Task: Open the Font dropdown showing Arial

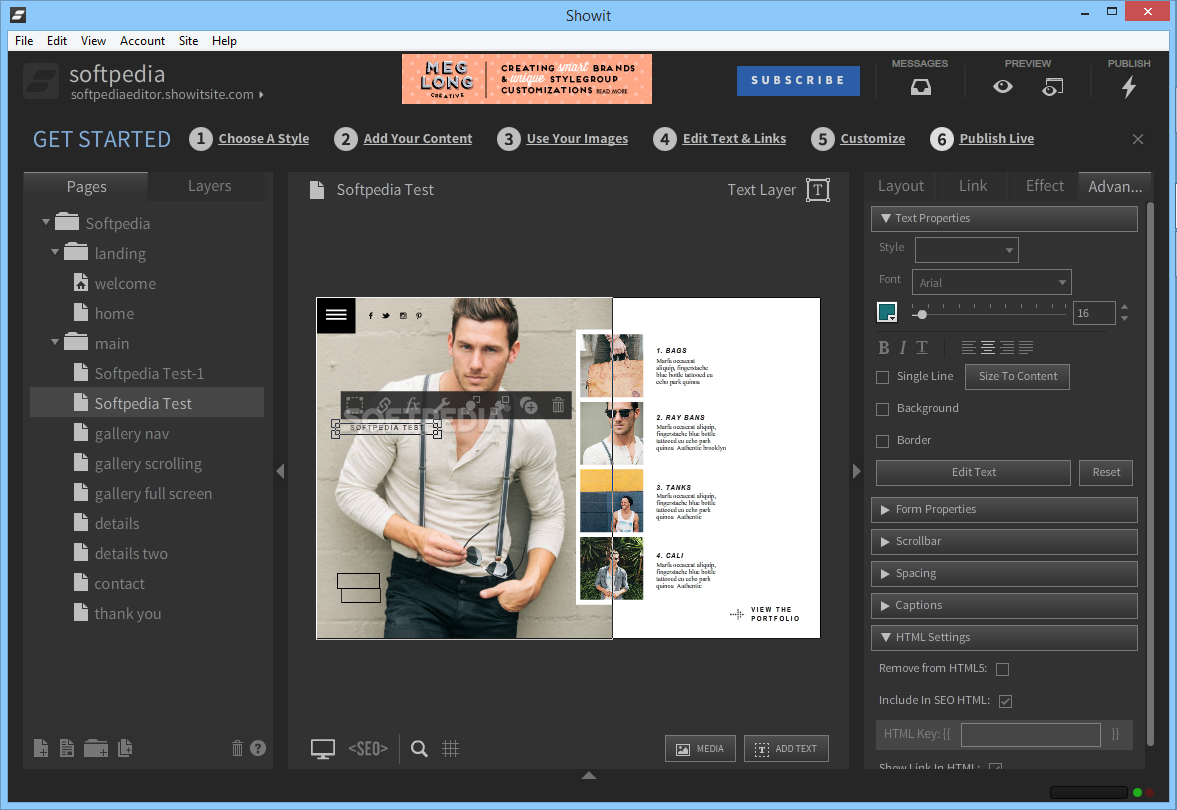Action: pyautogui.click(x=992, y=282)
